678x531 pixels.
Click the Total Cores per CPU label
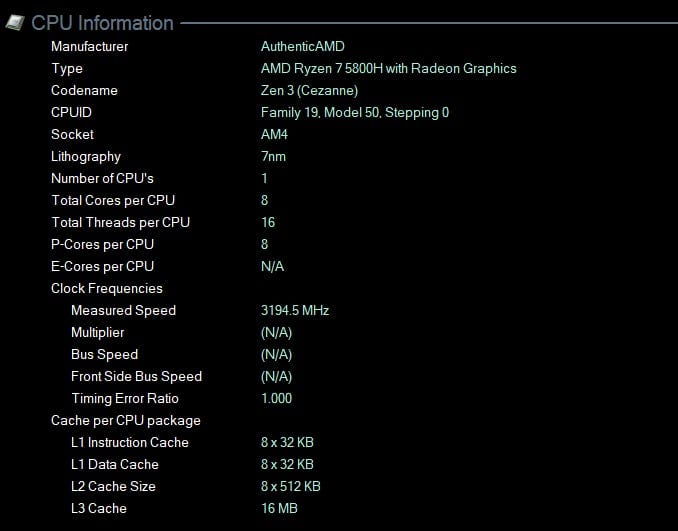(113, 200)
